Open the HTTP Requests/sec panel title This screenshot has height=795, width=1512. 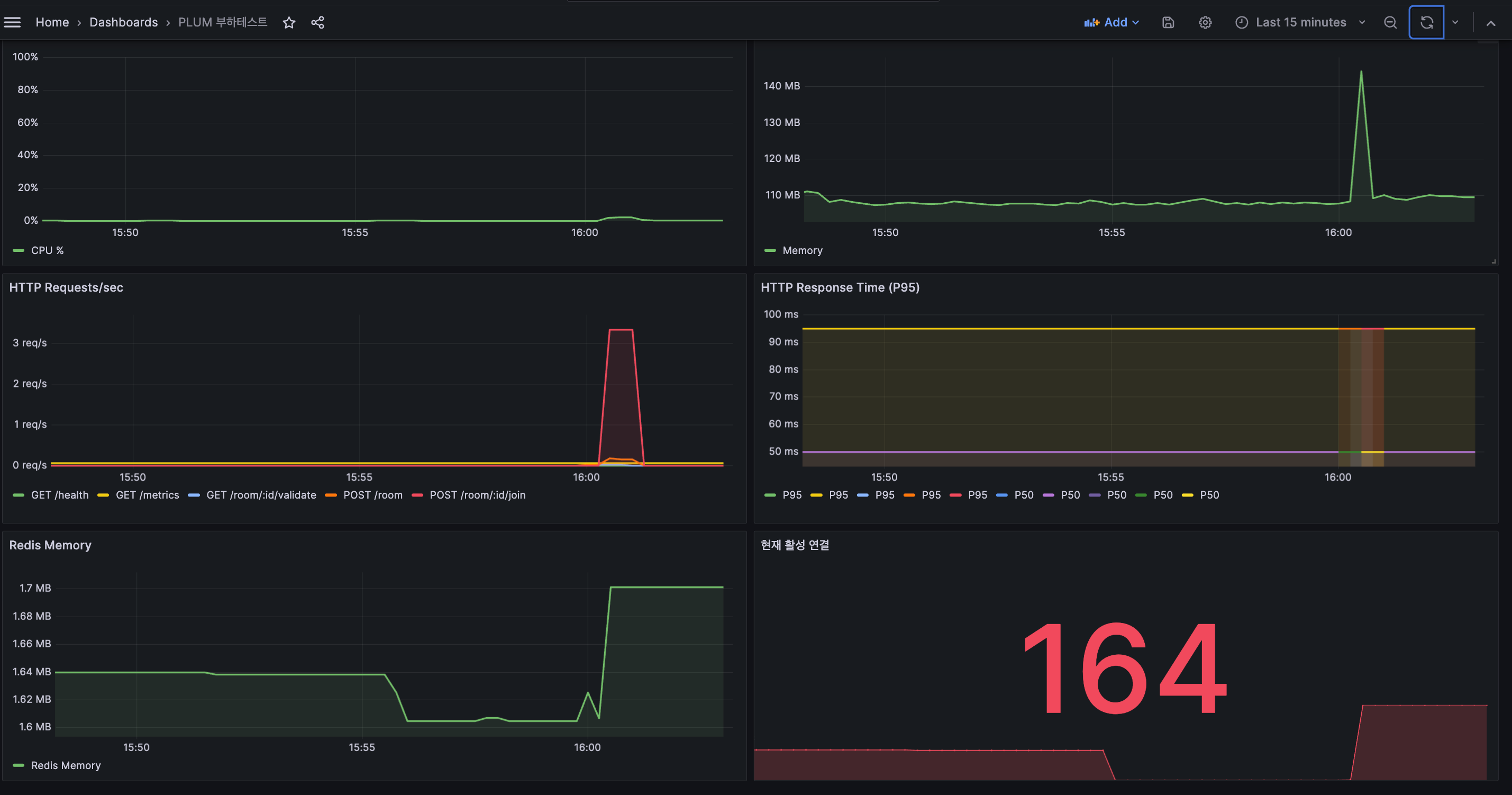[x=66, y=287]
